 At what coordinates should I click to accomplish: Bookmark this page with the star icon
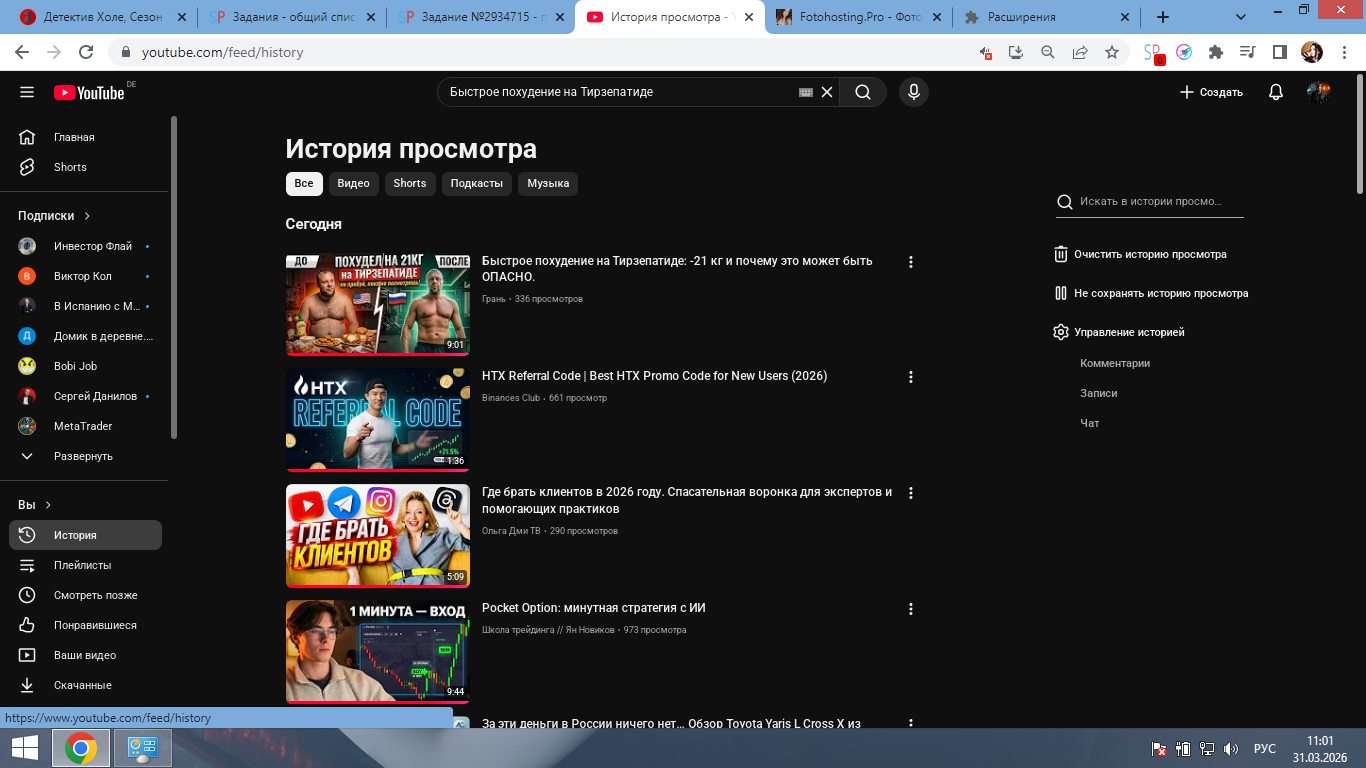pos(1112,52)
